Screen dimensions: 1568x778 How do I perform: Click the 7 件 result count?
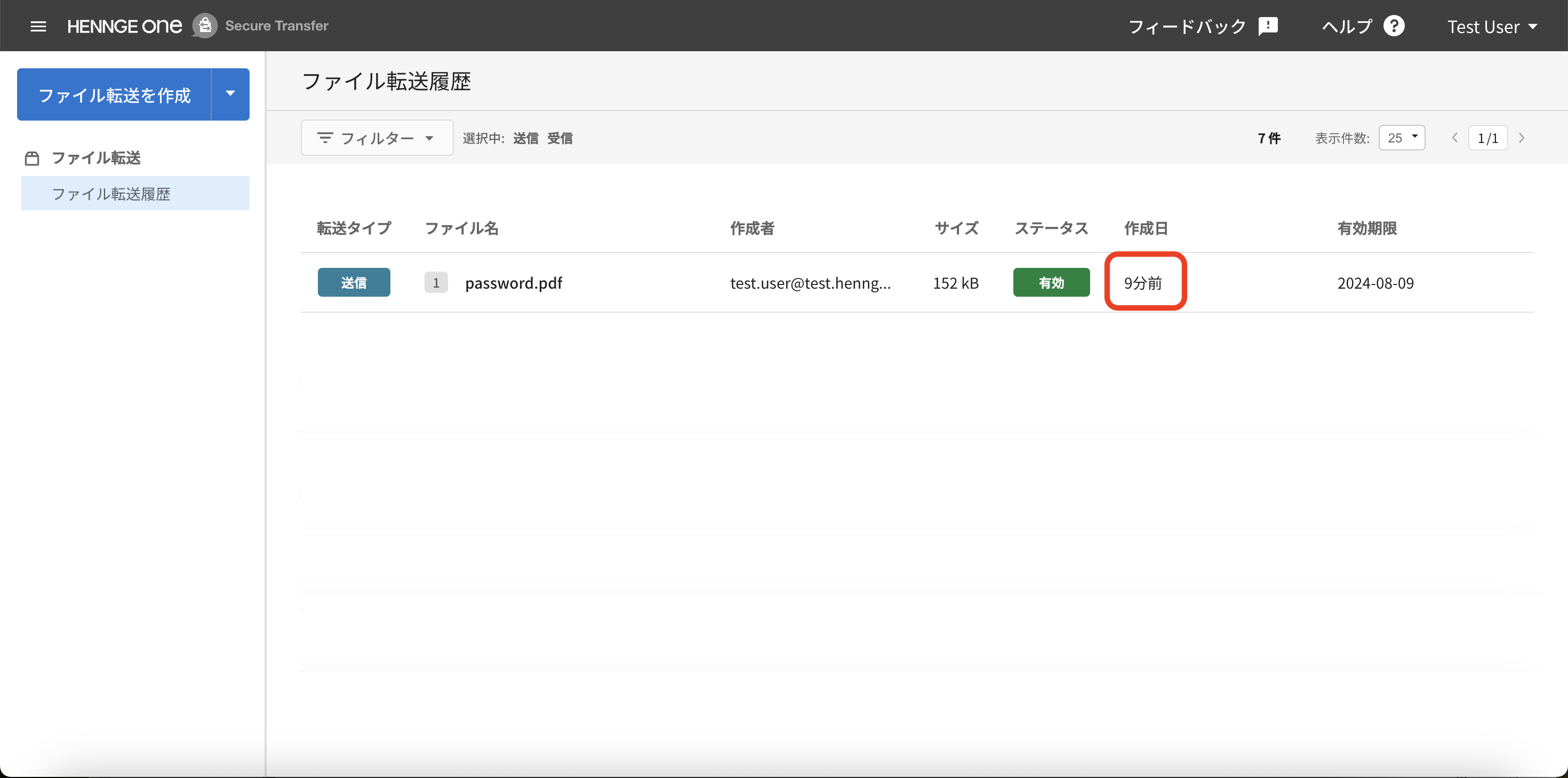(x=1269, y=138)
